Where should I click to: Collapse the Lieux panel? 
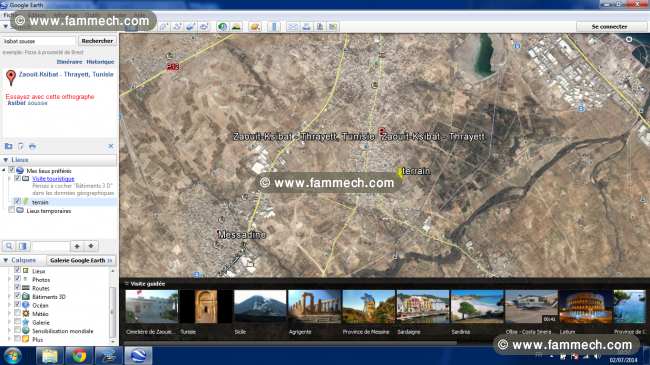(x=5, y=160)
